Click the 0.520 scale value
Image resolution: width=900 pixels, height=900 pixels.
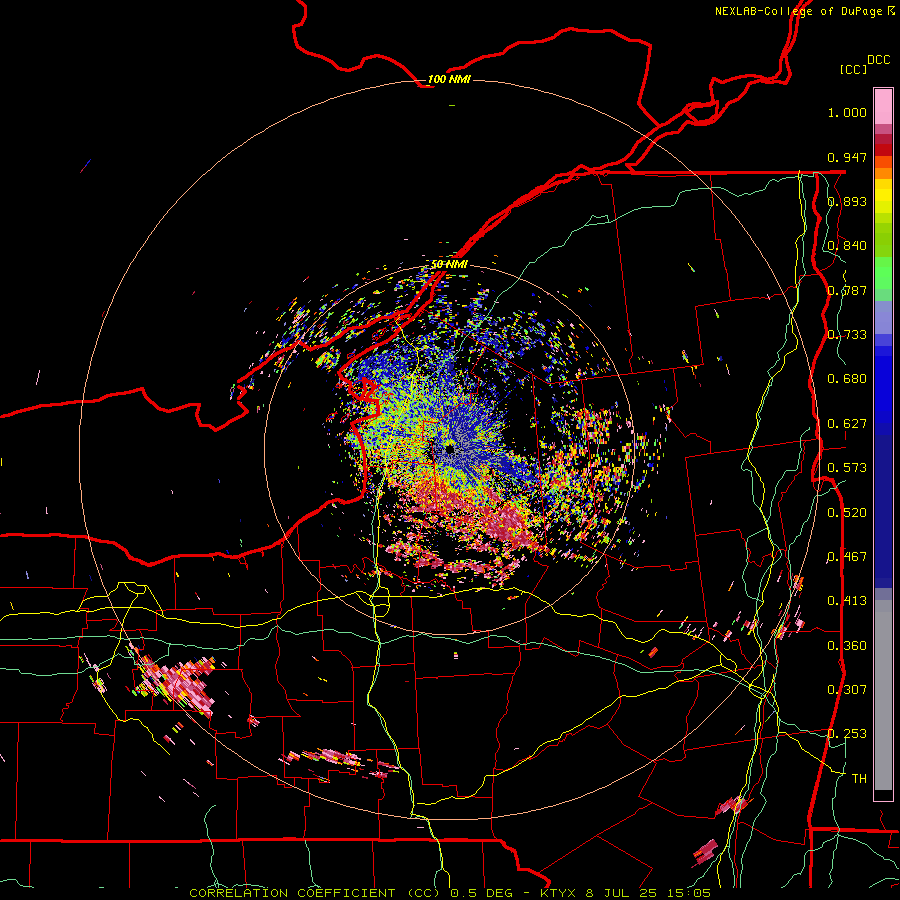(847, 513)
